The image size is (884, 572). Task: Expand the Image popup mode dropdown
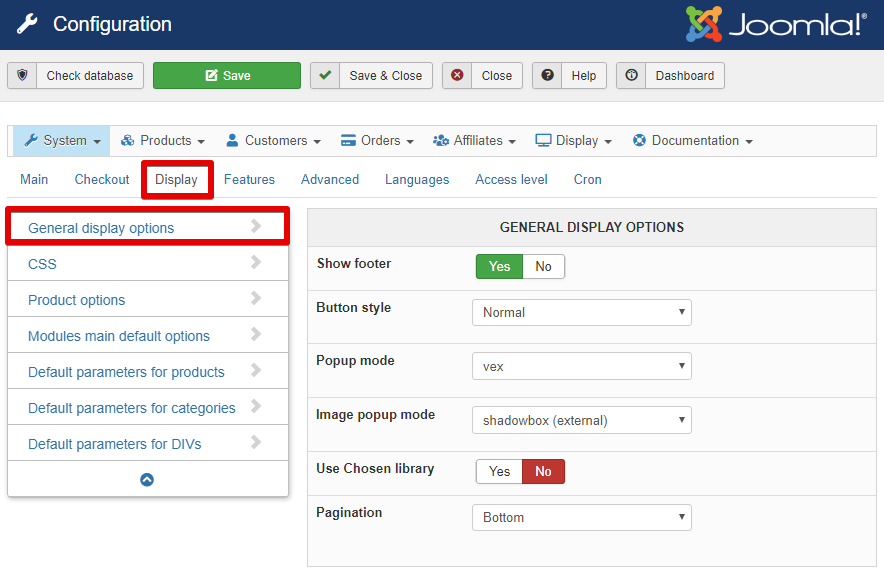pyautogui.click(x=582, y=420)
